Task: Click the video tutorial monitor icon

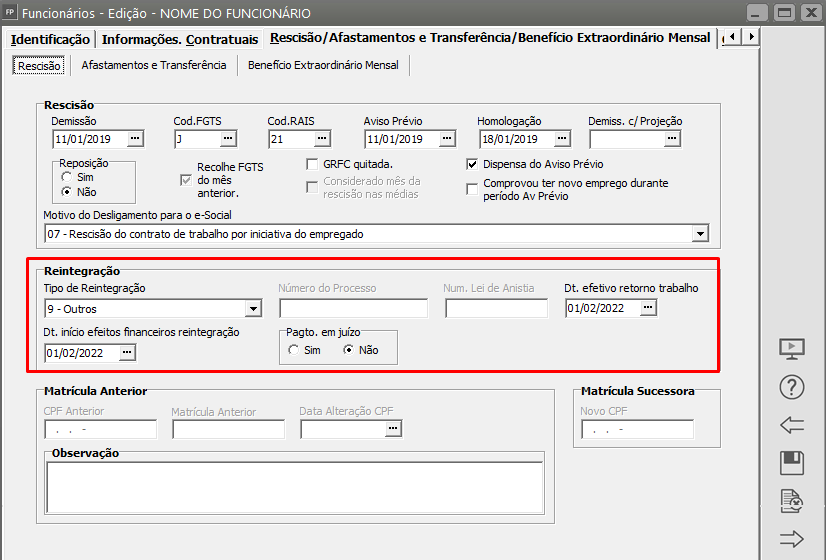Action: 791,349
